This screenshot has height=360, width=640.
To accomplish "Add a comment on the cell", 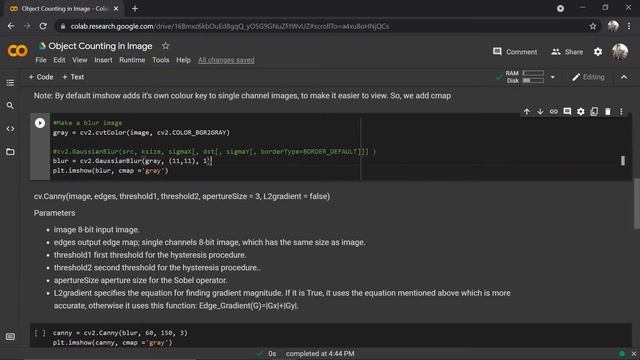I will point(567,111).
